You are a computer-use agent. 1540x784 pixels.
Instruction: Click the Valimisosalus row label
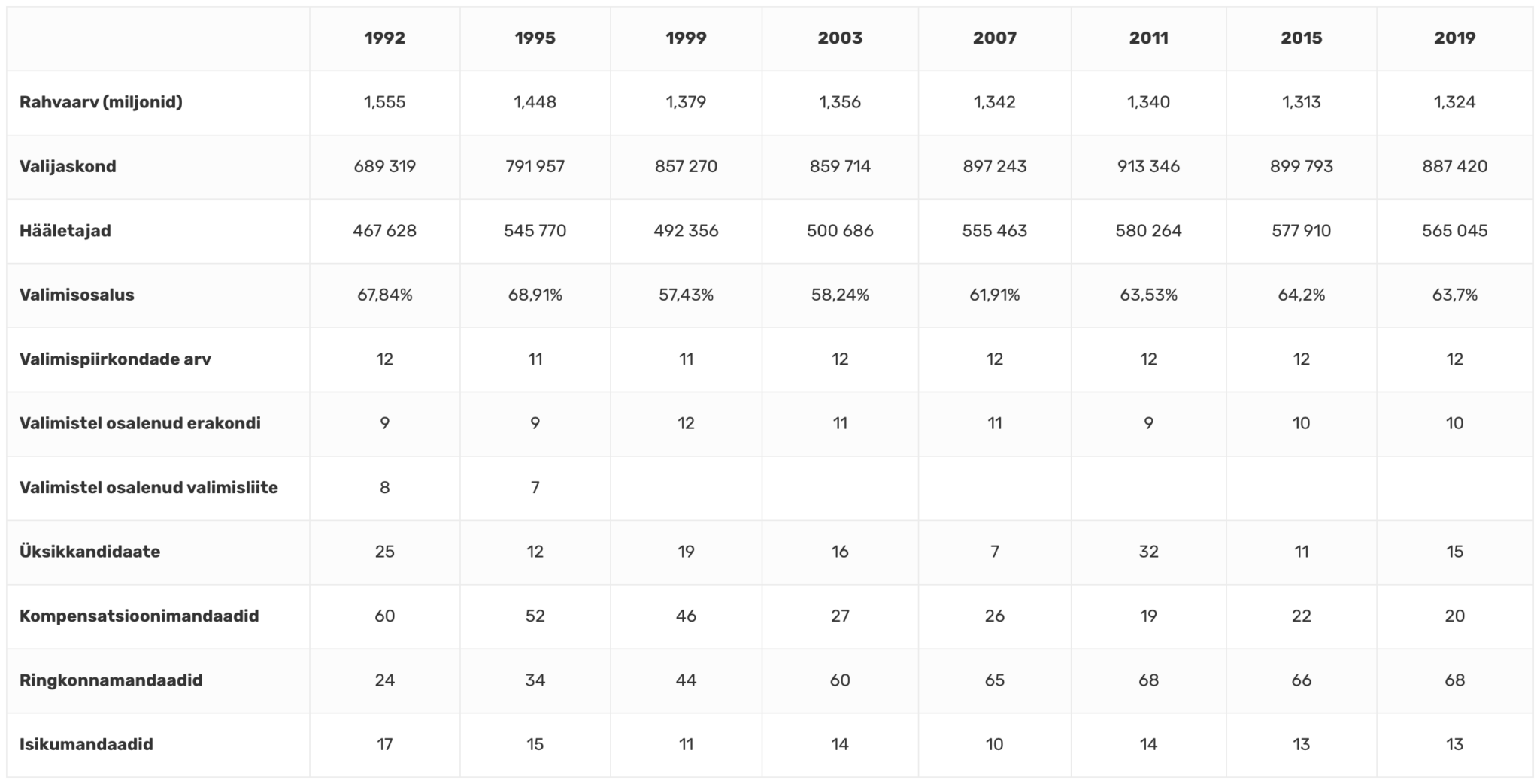(77, 295)
